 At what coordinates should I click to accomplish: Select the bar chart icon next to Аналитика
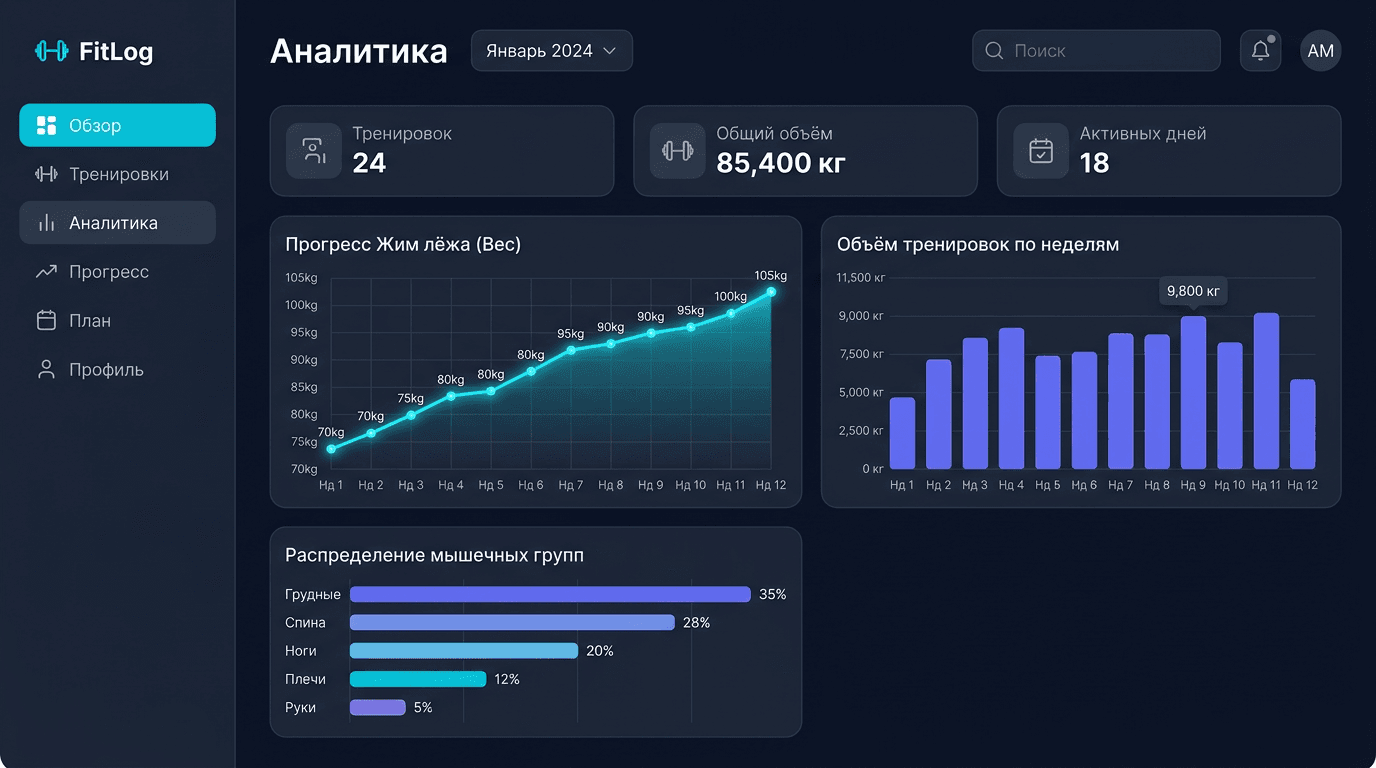pyautogui.click(x=46, y=222)
